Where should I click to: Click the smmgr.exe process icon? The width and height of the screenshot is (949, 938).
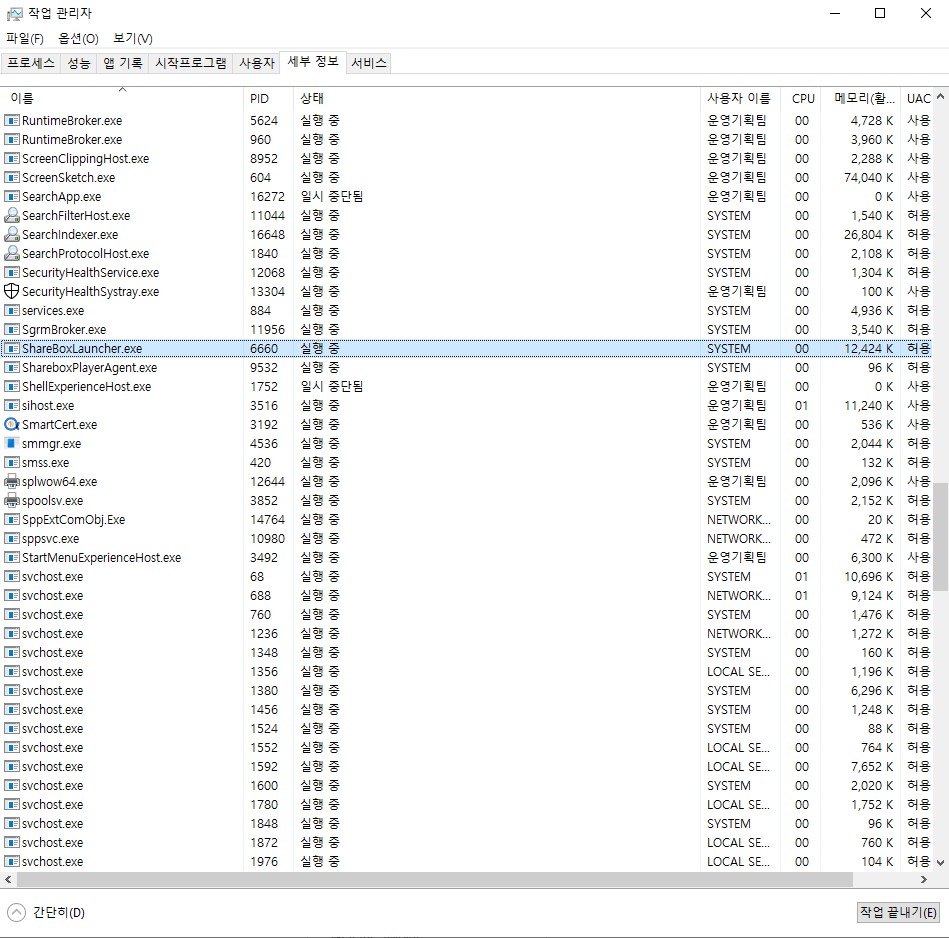pos(12,444)
